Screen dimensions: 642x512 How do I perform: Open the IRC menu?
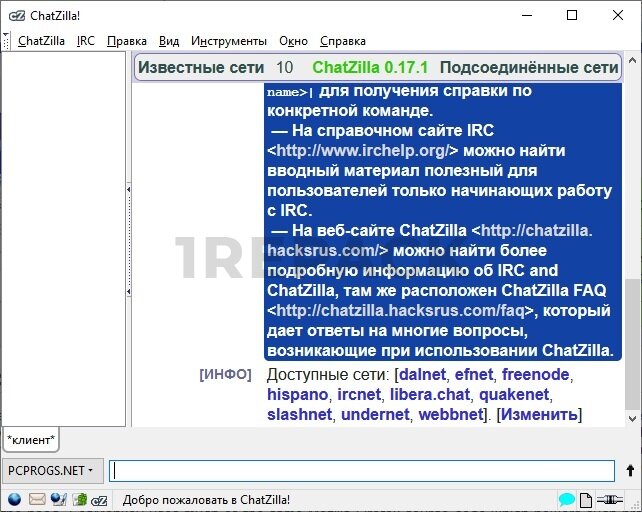pyautogui.click(x=86, y=41)
